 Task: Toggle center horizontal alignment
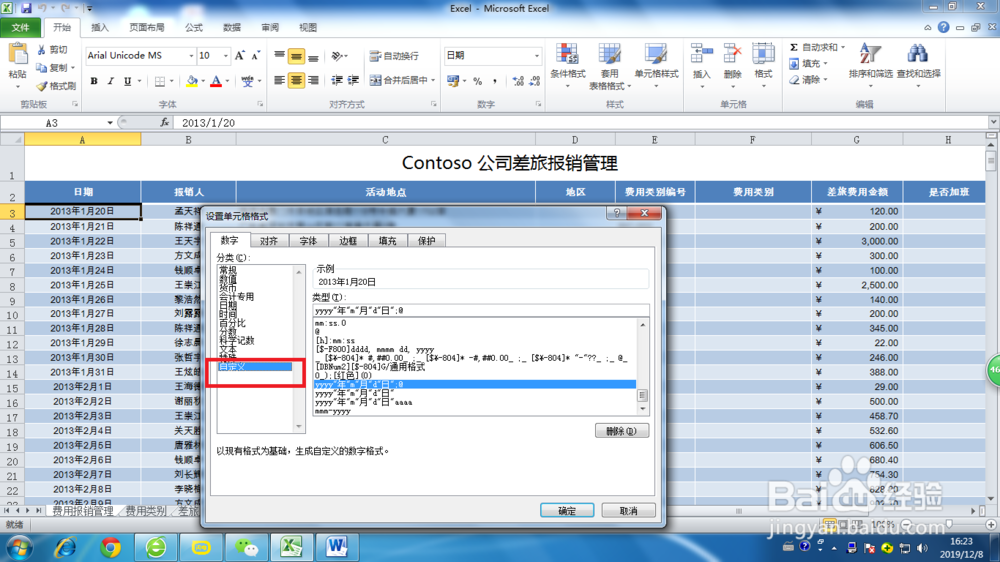click(296, 80)
